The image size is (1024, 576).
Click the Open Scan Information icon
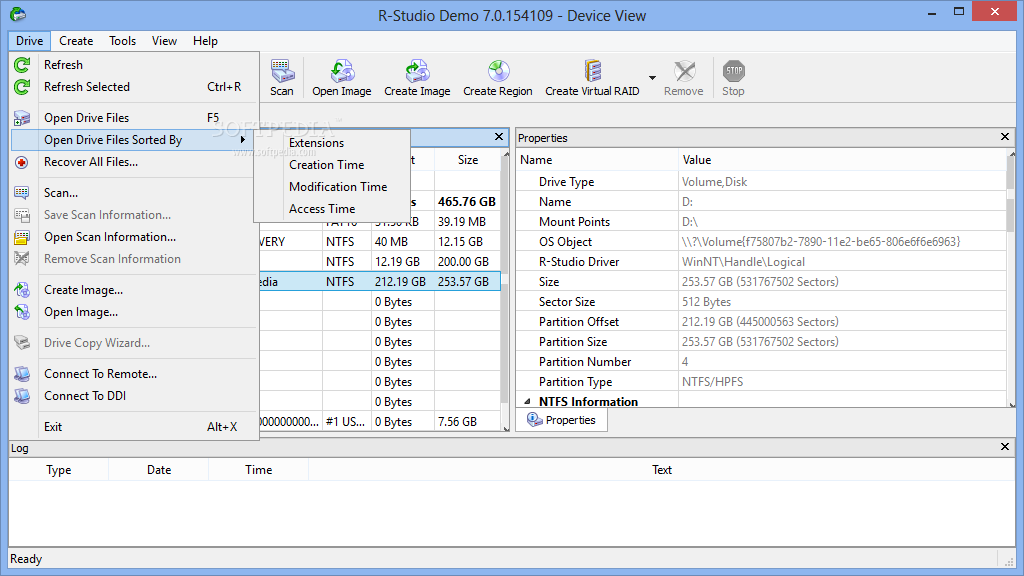click(22, 237)
